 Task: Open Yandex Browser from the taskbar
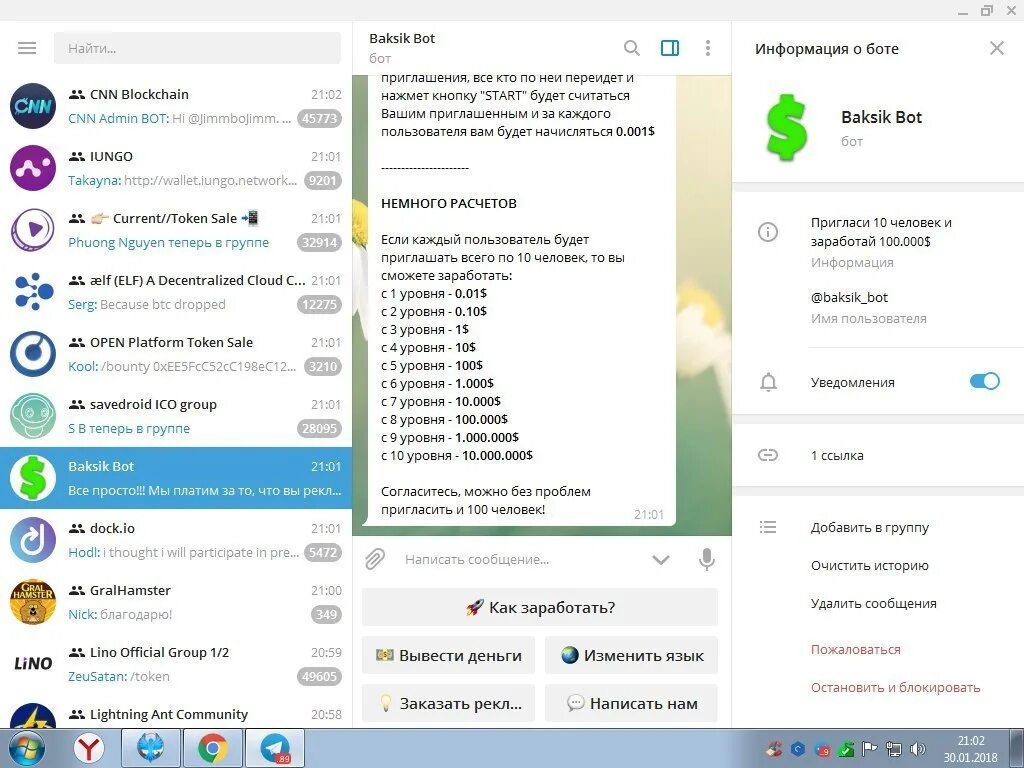(88, 748)
